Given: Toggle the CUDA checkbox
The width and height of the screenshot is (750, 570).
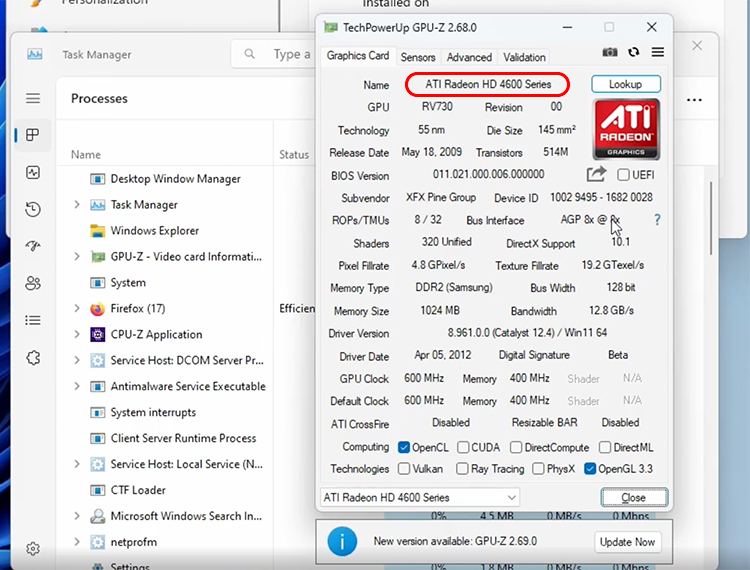Looking at the screenshot, I should tap(463, 447).
